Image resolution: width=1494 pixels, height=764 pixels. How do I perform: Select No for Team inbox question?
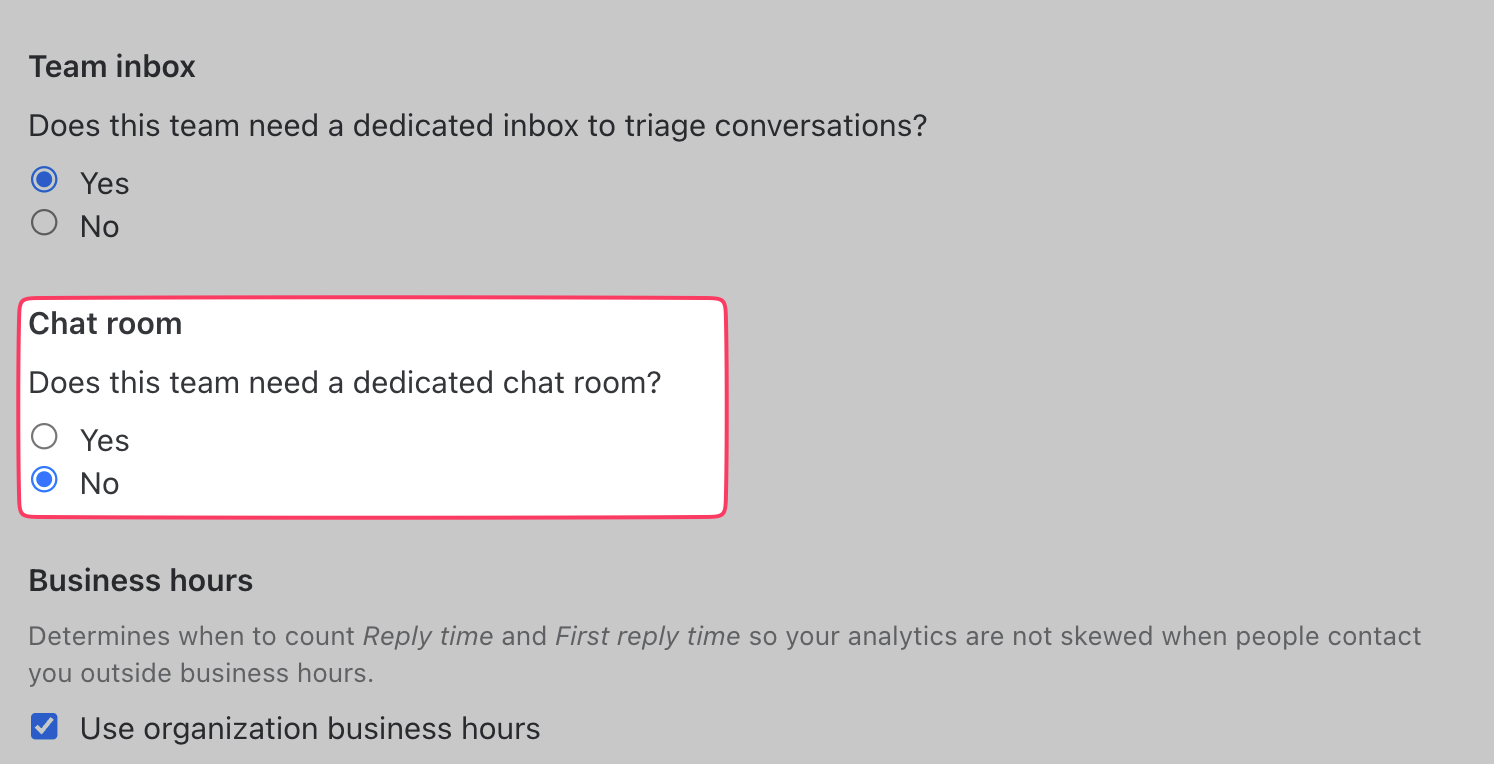pos(44,222)
